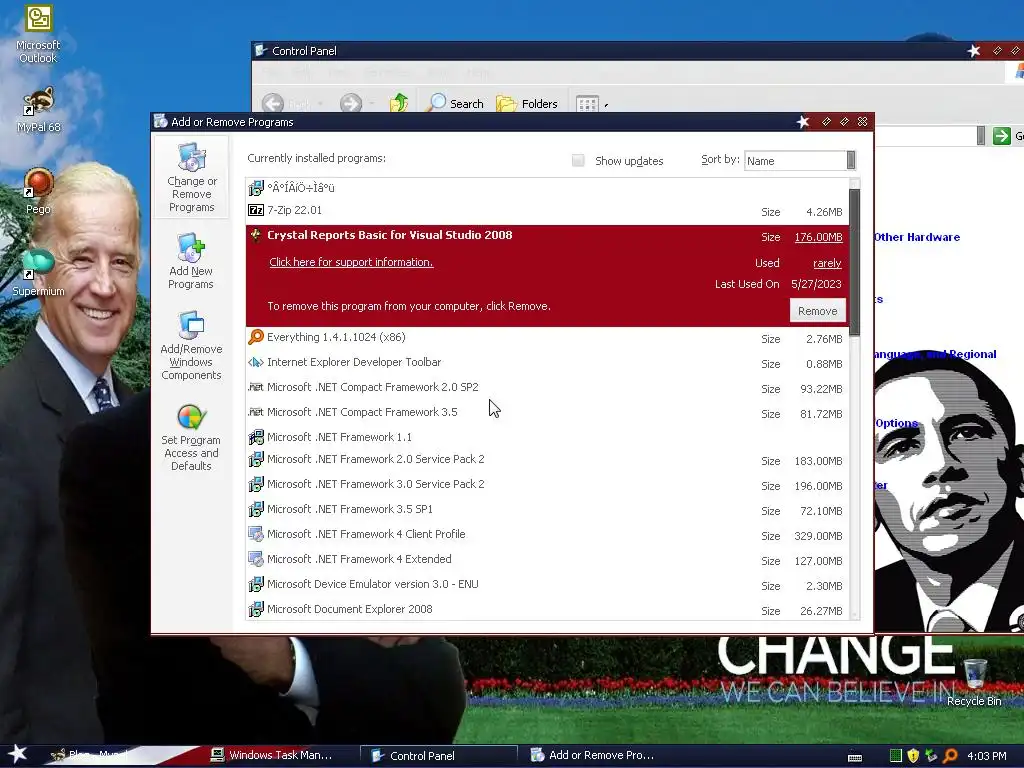Select Microsoft .NET Framework 3.0 Service Pack 2
The image size is (1024, 768).
547,485
